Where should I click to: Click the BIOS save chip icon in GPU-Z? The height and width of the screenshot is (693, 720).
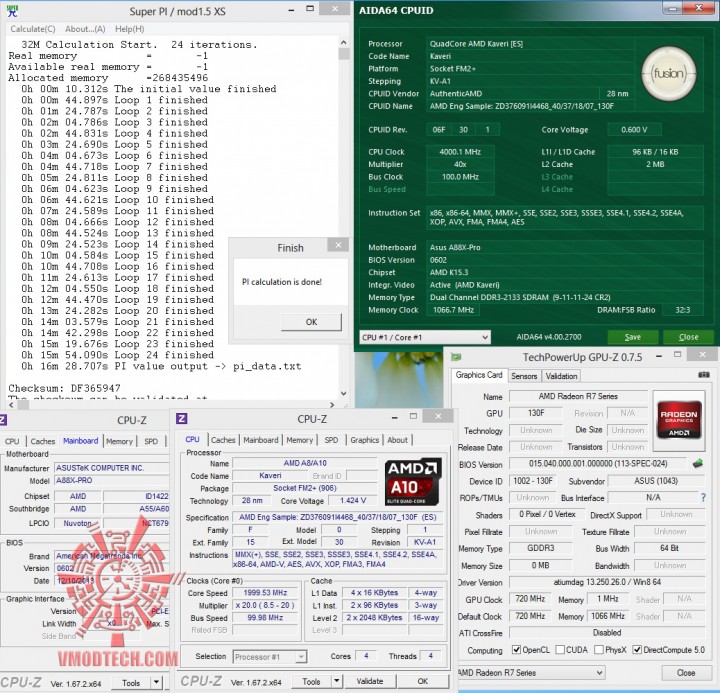698,463
